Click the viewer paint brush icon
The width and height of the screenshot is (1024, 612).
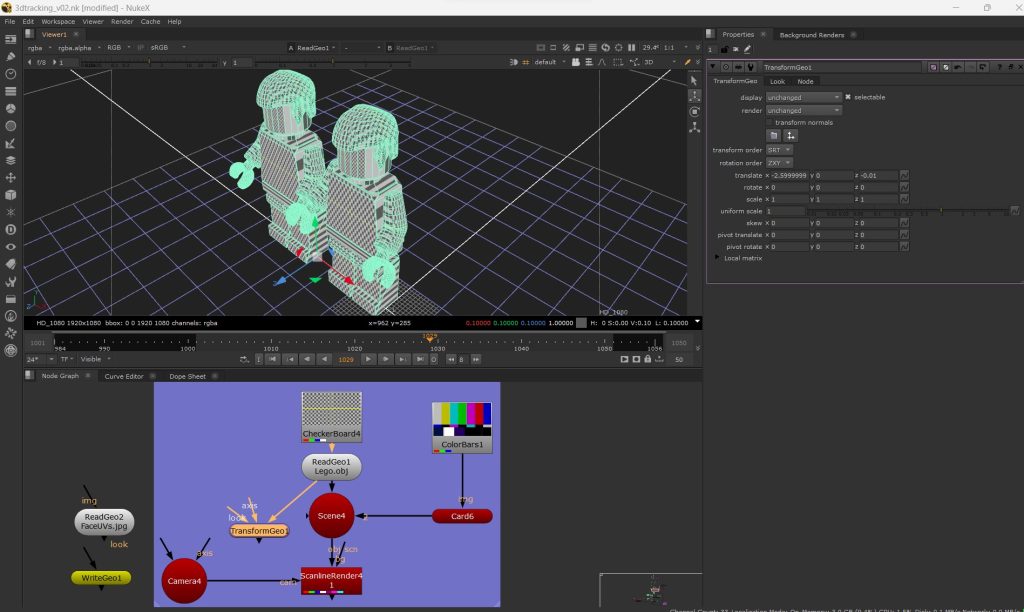point(687,63)
